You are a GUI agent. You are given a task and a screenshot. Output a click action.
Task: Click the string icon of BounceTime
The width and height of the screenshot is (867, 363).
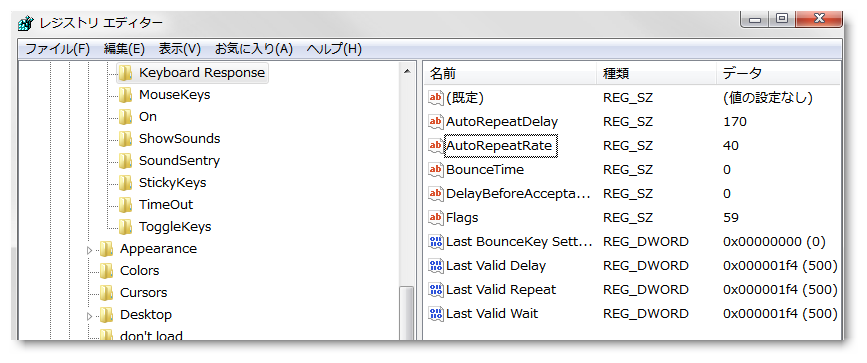click(x=436, y=169)
